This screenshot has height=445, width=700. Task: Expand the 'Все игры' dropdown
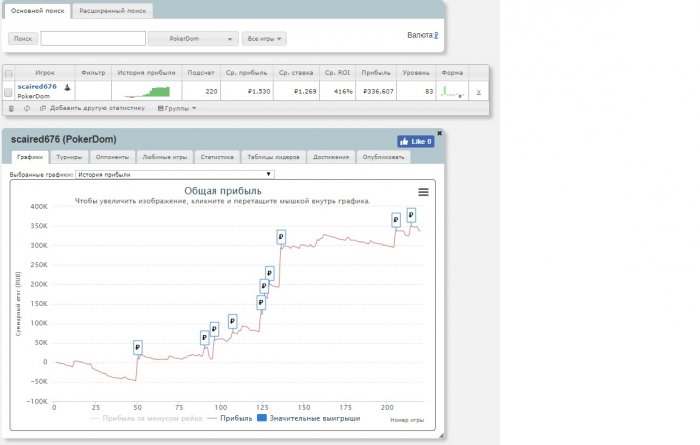(265, 39)
